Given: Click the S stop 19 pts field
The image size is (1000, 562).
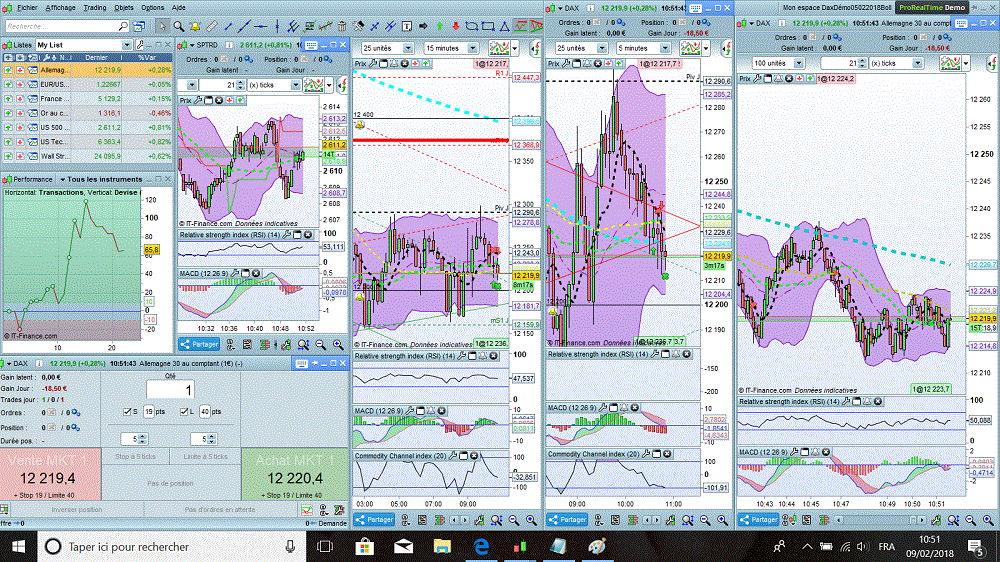Looking at the screenshot, I should pyautogui.click(x=149, y=411).
